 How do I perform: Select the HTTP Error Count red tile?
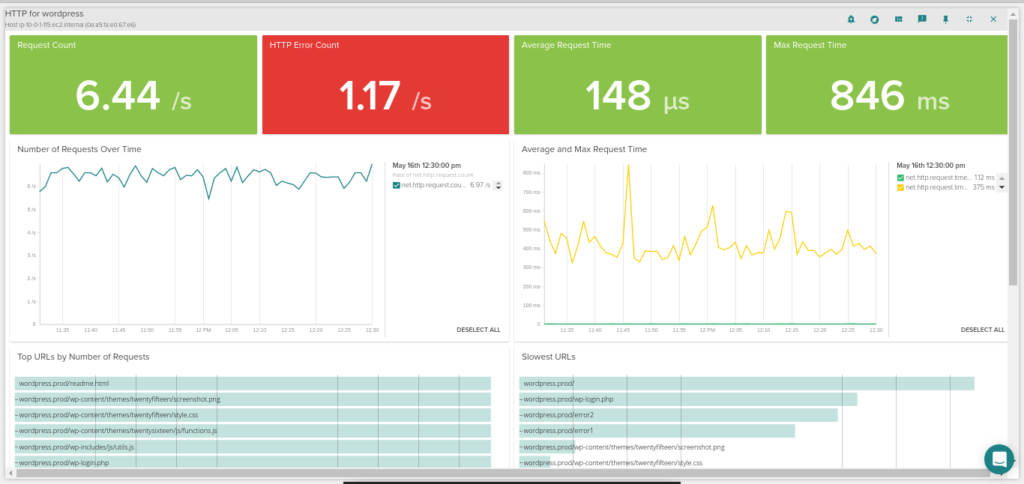pos(385,85)
